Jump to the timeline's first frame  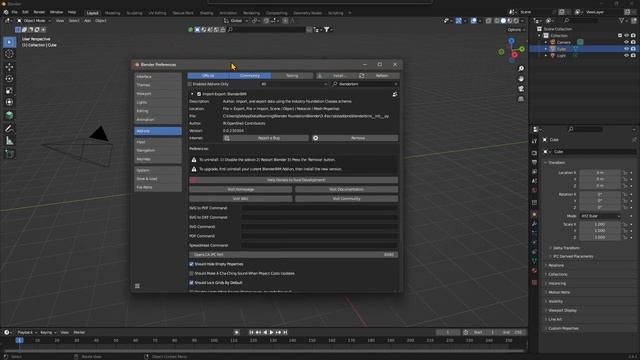click(x=251, y=332)
